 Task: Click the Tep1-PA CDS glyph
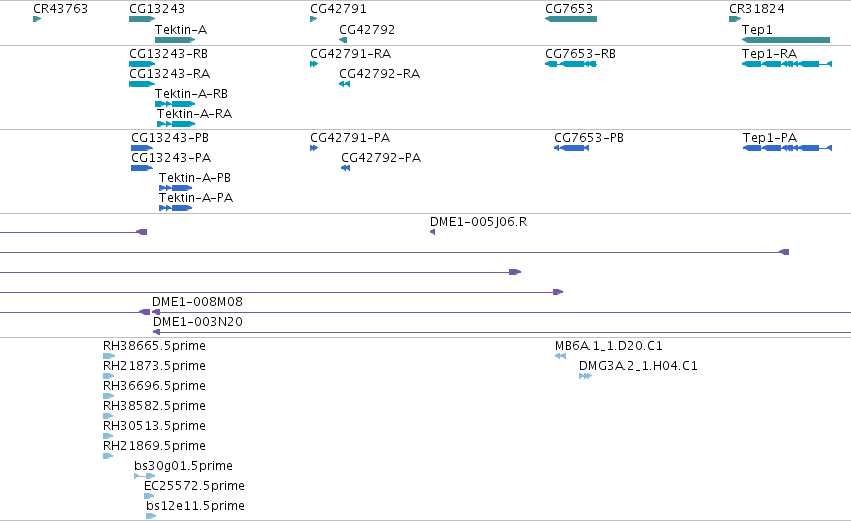pos(788,148)
